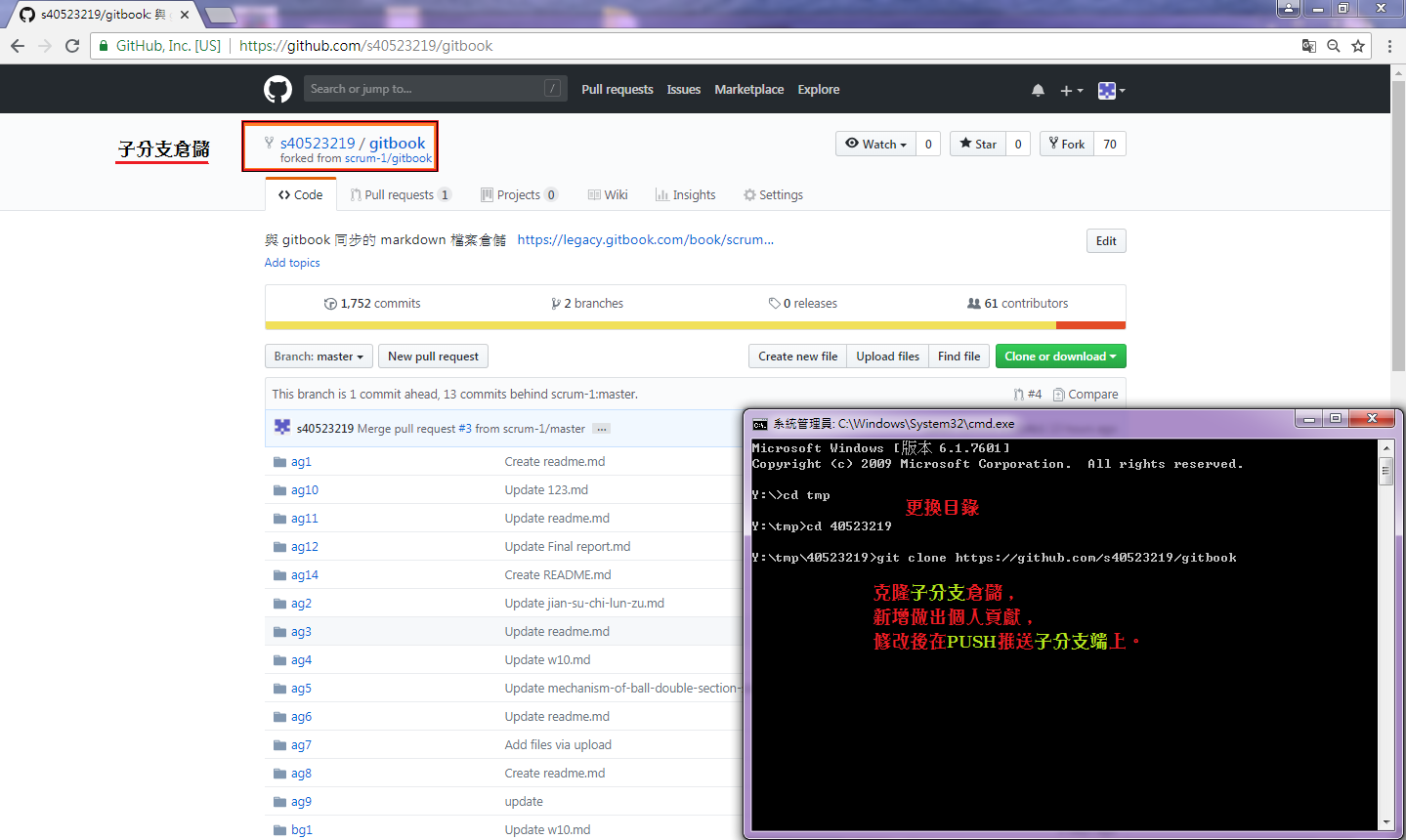1406x840 pixels.
Task: Open the ag1 folder
Action: (301, 462)
